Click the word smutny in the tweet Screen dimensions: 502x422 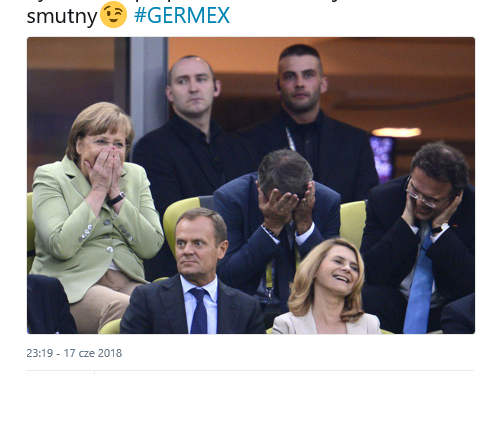62,16
